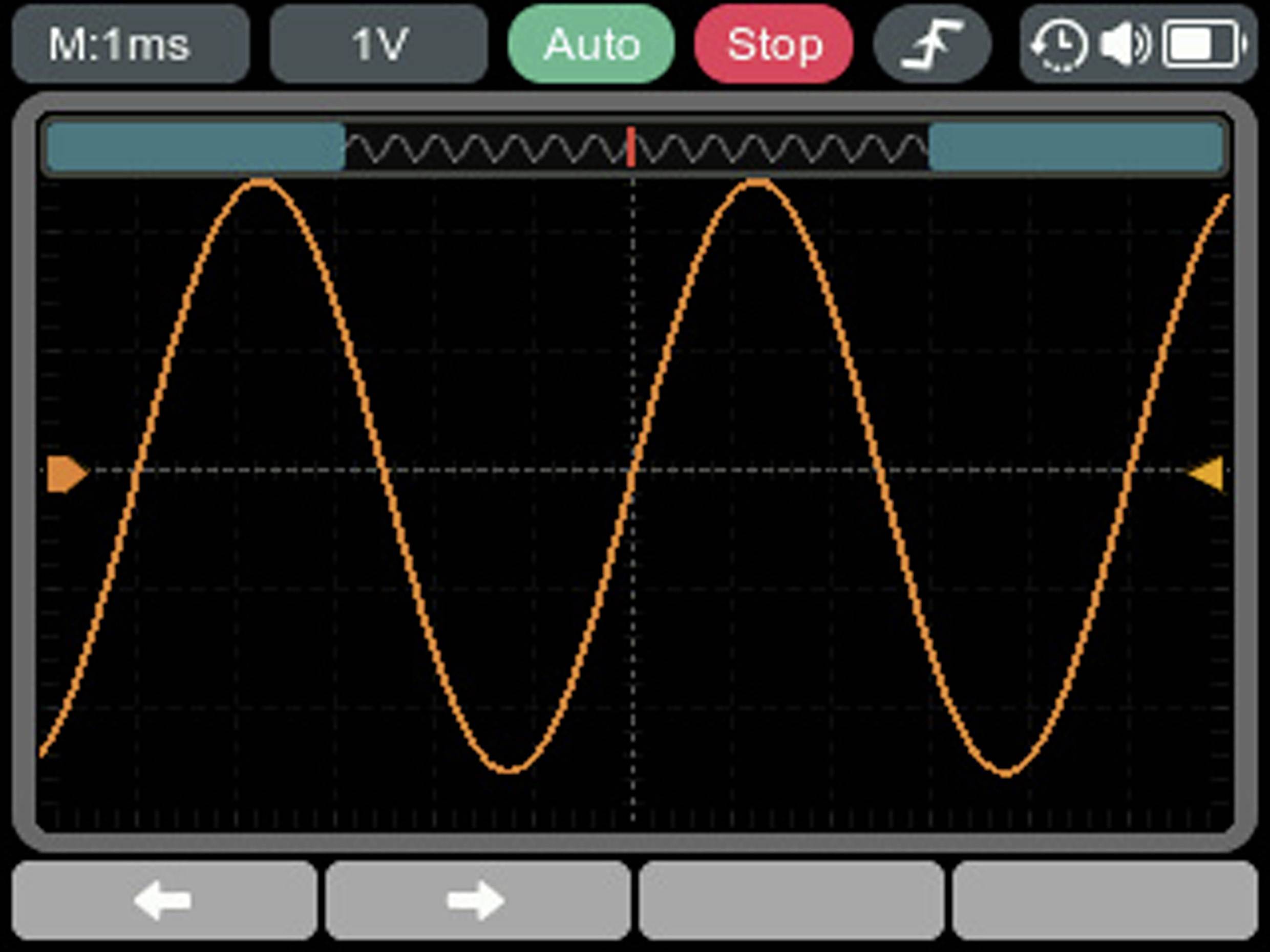
Task: Open the 1V vertical scale setting
Action: coord(378,44)
